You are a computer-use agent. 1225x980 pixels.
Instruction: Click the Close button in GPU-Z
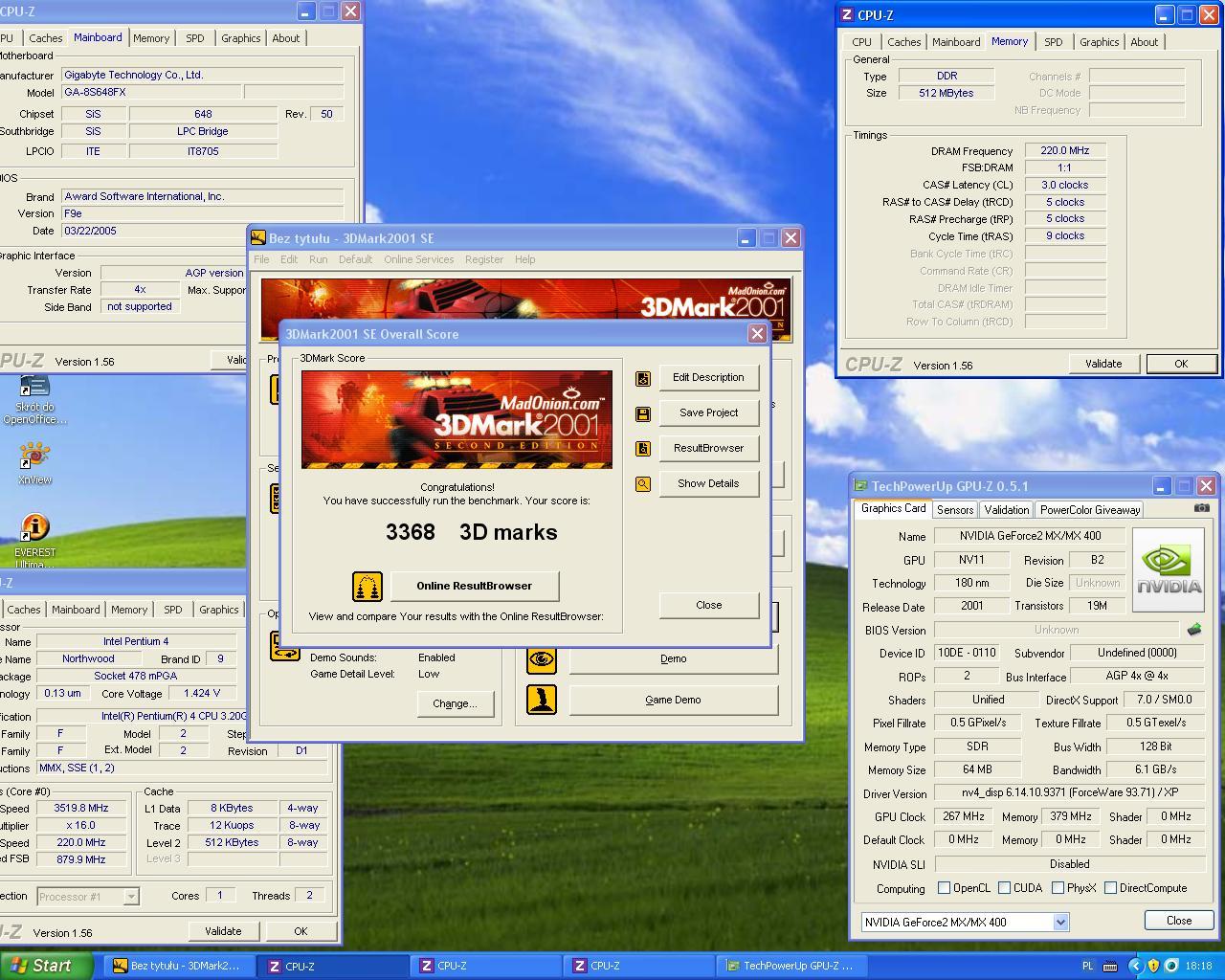1179,920
